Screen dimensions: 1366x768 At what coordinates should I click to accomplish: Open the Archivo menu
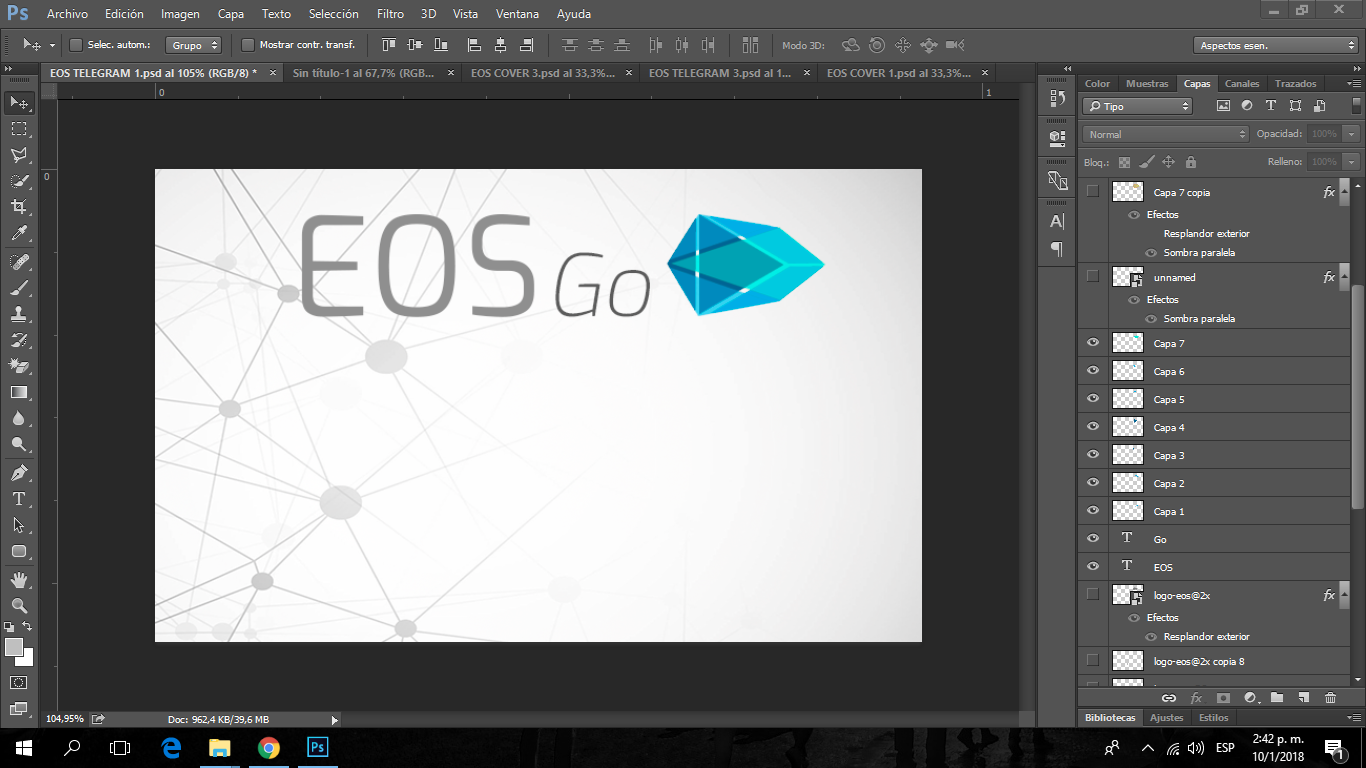pyautogui.click(x=67, y=14)
